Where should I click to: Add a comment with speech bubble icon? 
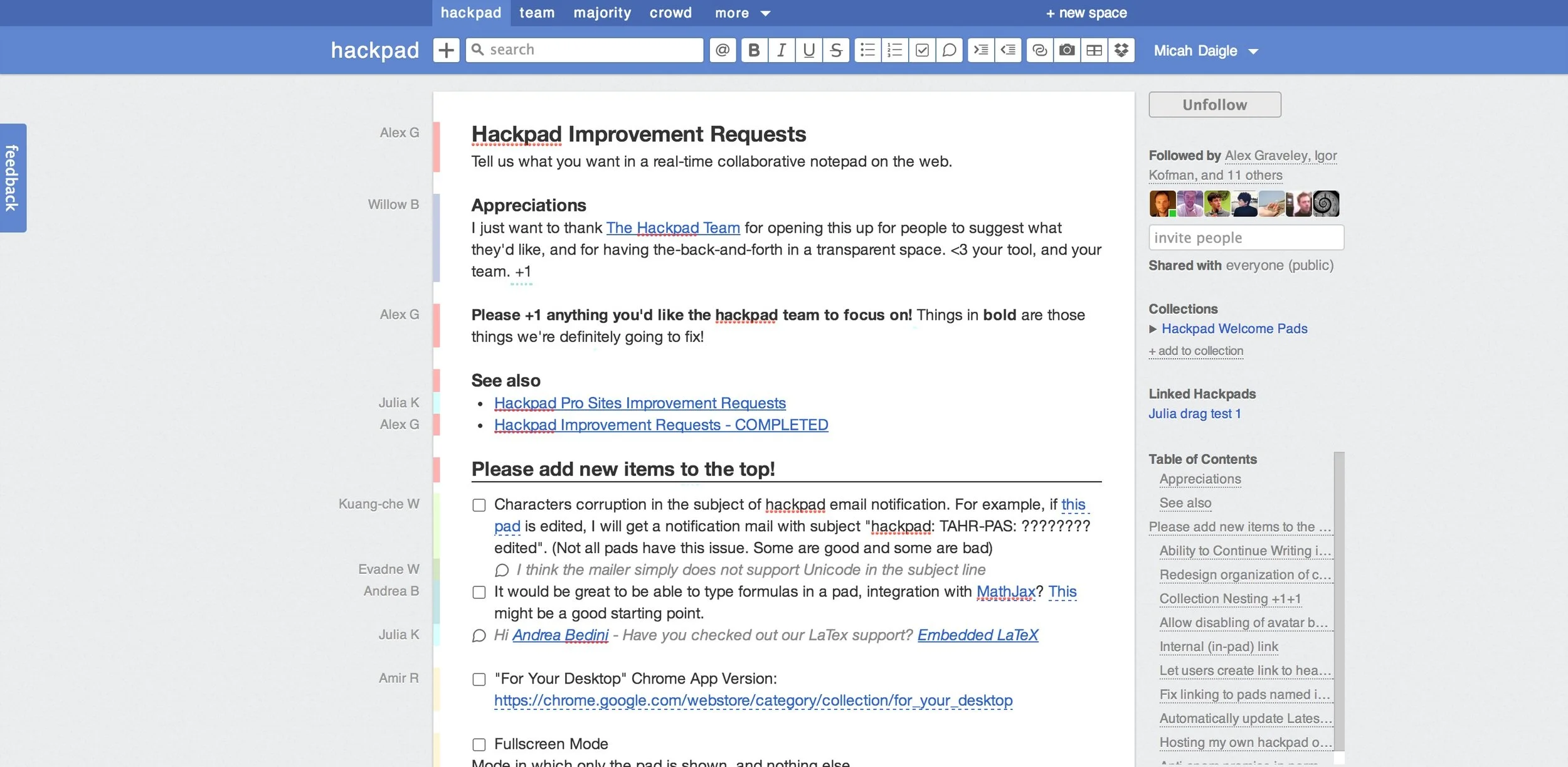click(x=949, y=50)
